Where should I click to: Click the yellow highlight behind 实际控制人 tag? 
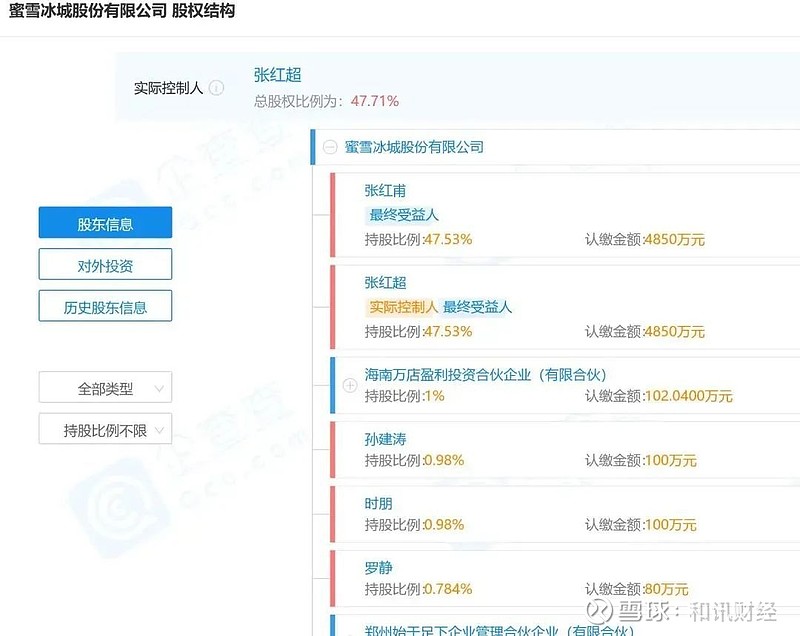pyautogui.click(x=407, y=308)
